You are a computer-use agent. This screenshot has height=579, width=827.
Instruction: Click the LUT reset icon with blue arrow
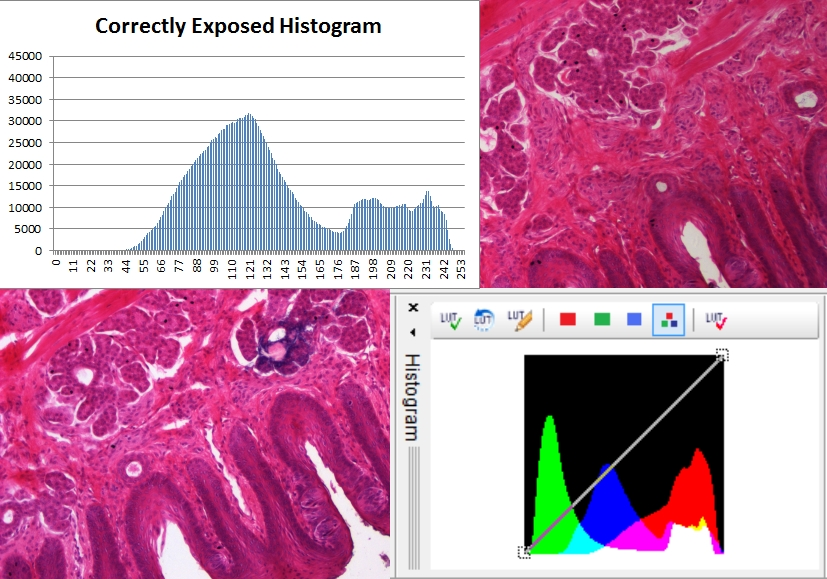pyautogui.click(x=483, y=320)
